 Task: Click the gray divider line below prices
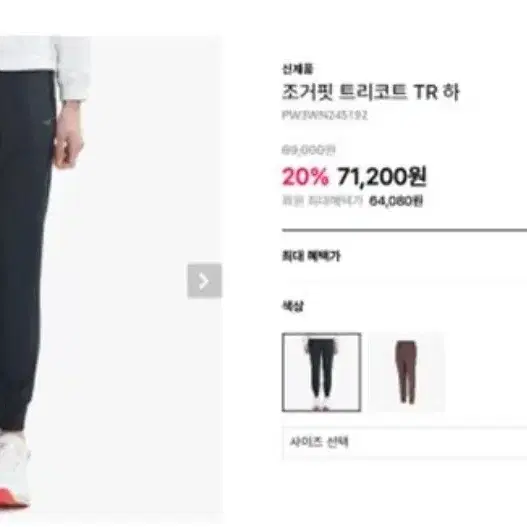click(404, 230)
